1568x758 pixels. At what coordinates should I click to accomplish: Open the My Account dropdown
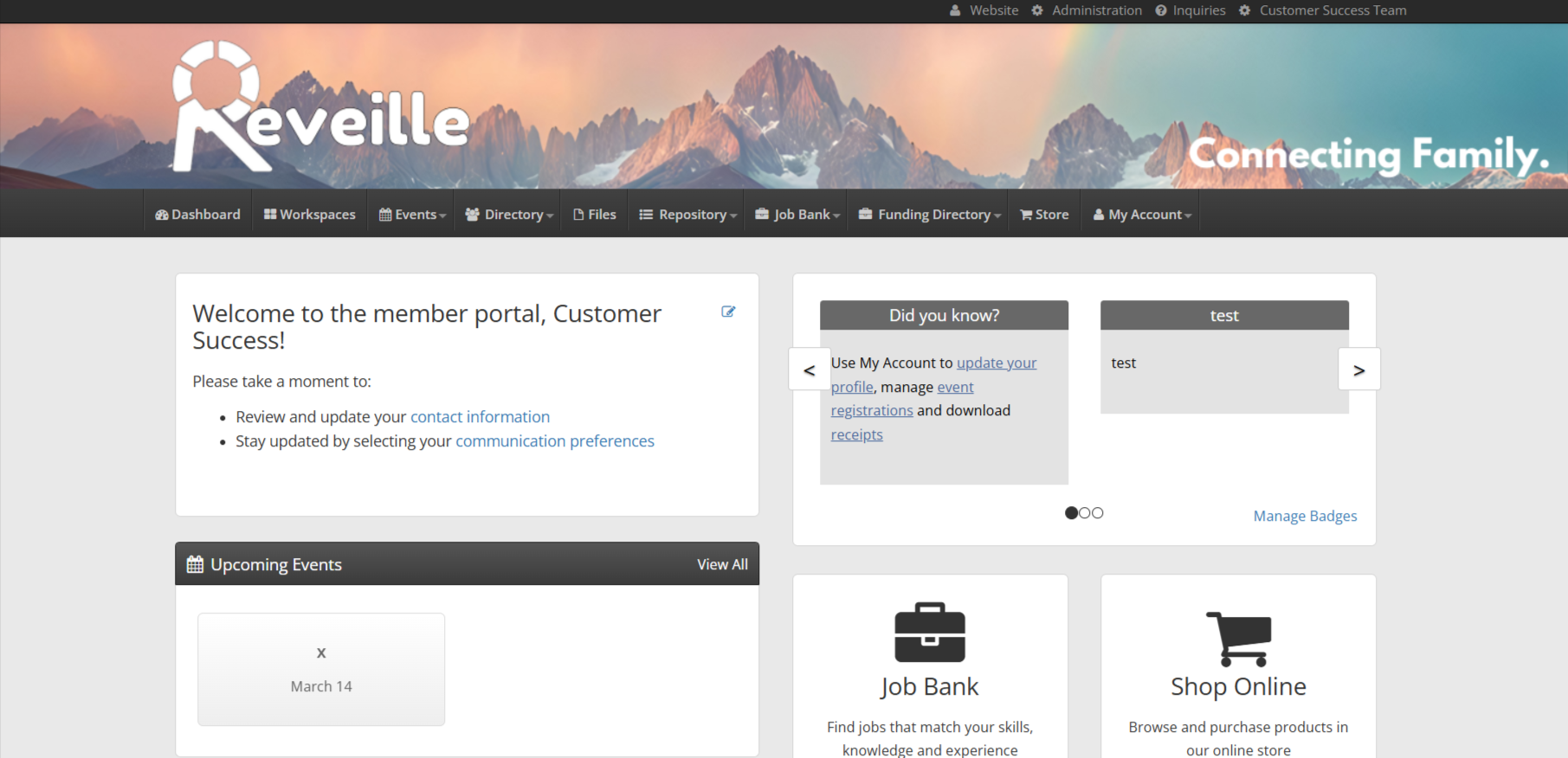click(x=1142, y=215)
